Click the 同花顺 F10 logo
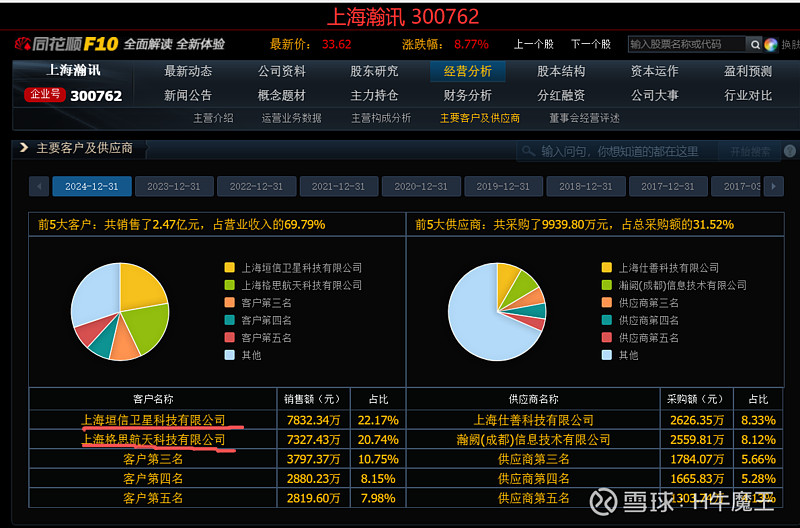This screenshot has height=528, width=800. click(x=67, y=44)
